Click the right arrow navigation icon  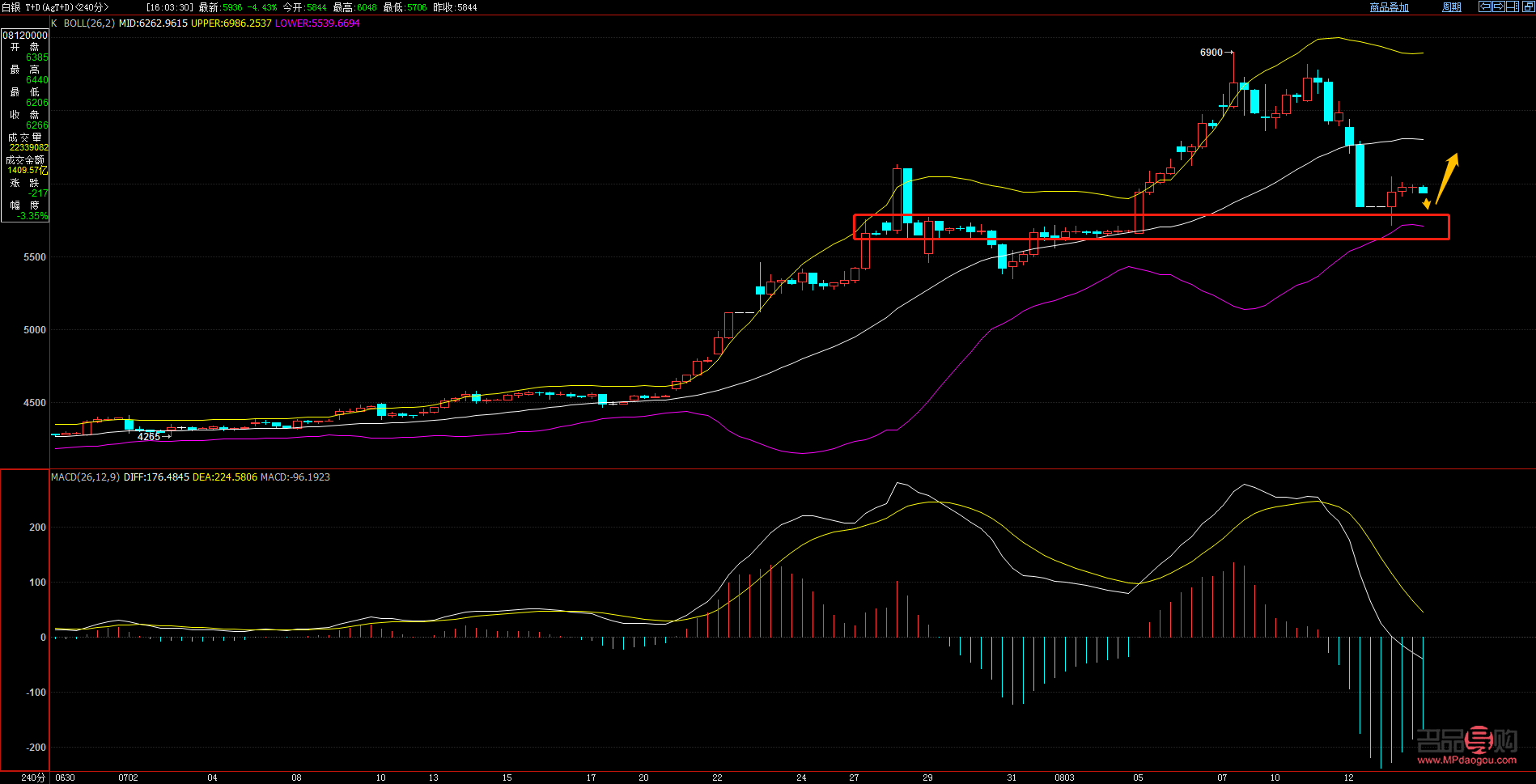pos(1499,6)
